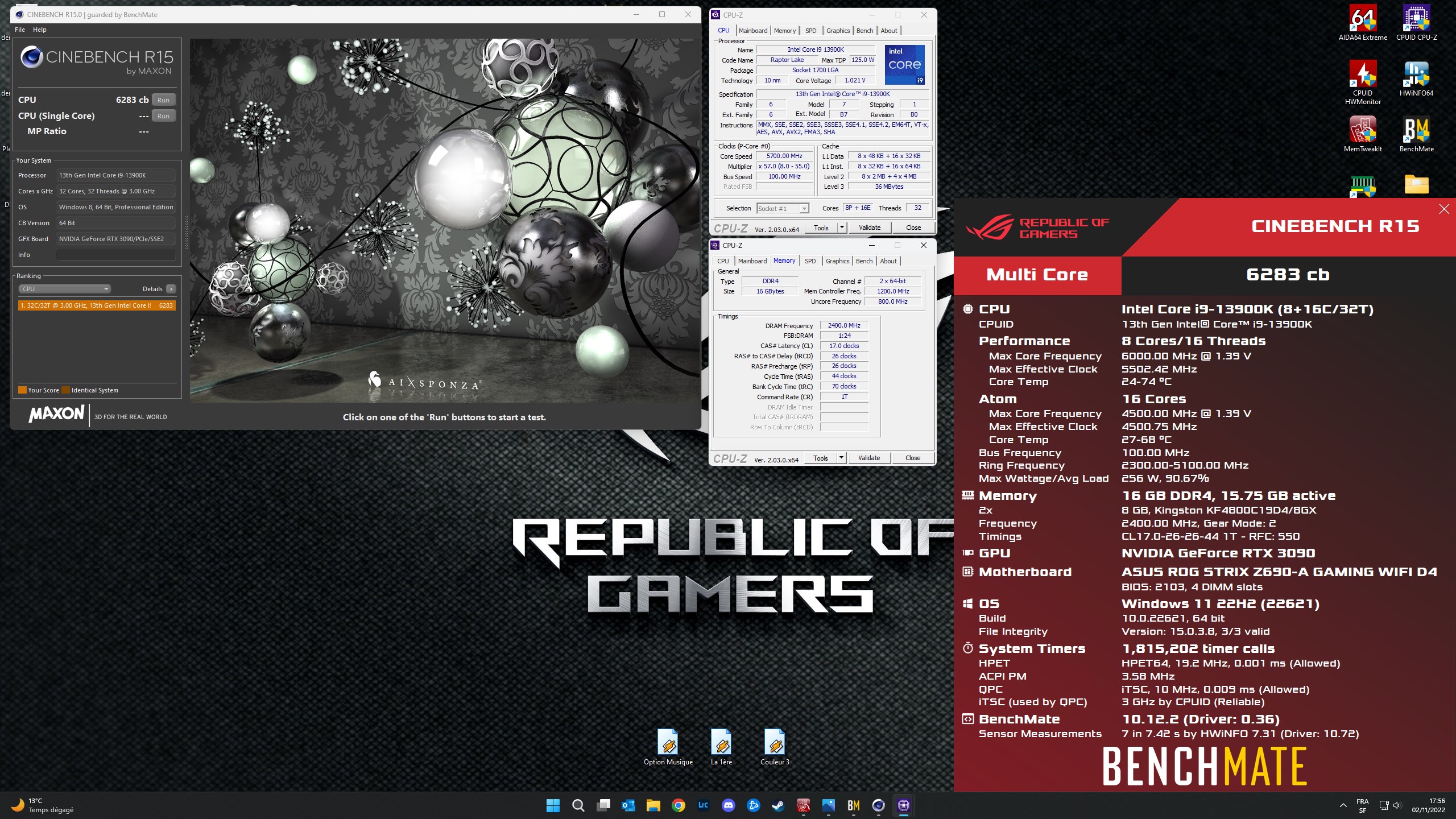Select the La 1ère desktop file
The width and height of the screenshot is (1456, 819).
click(721, 747)
